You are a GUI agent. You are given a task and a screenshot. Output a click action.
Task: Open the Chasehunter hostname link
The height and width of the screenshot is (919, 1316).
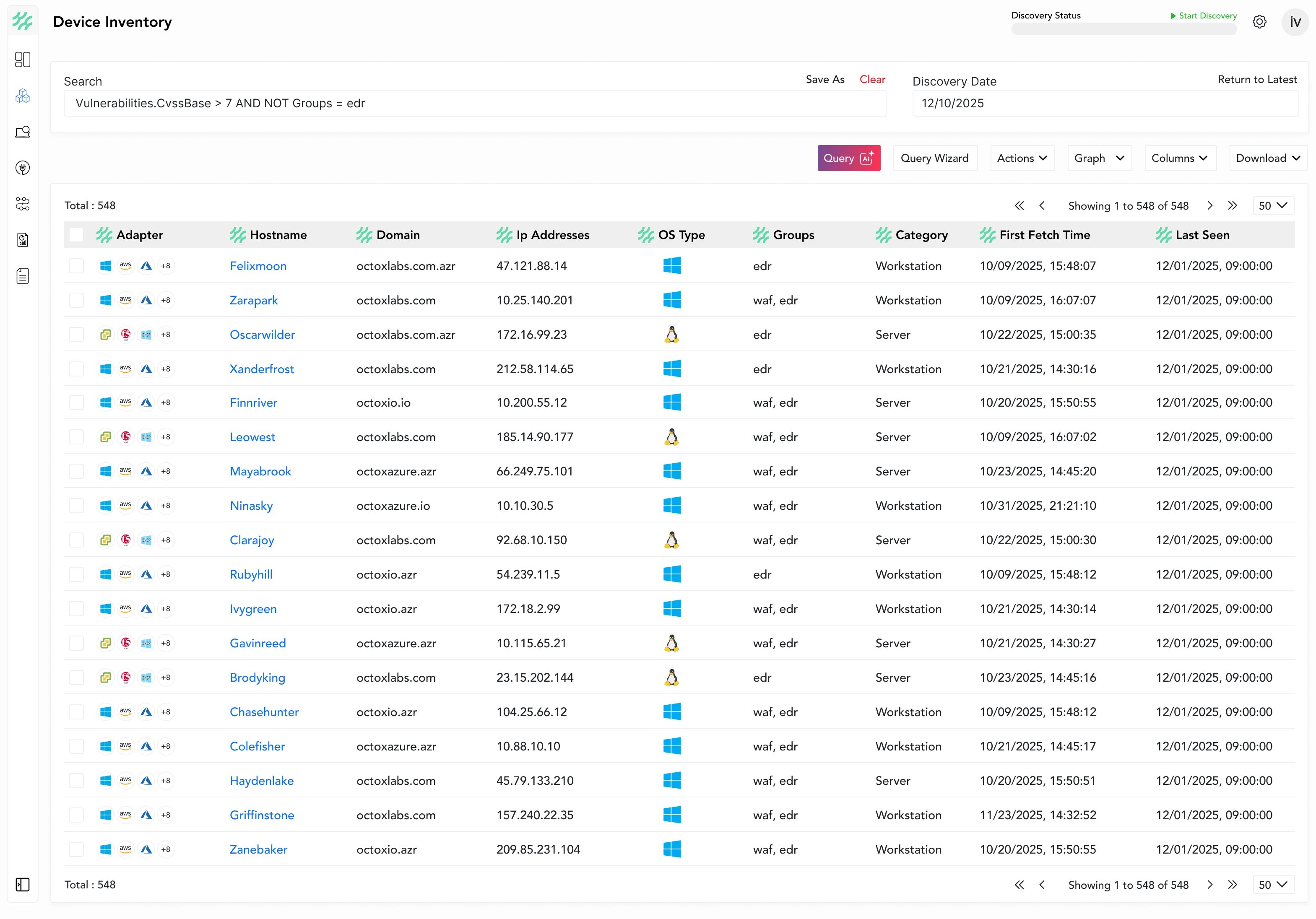[x=264, y=712]
